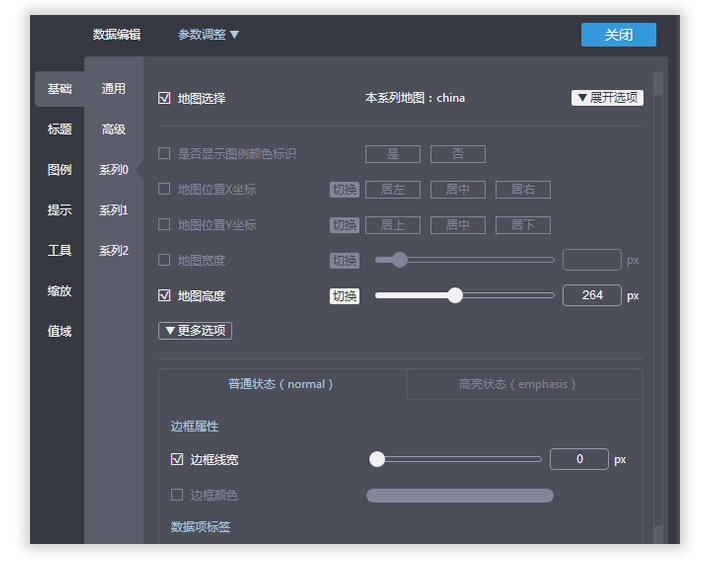710x562 pixels.
Task: Open the 系列2 sub-tab
Action: [114, 250]
